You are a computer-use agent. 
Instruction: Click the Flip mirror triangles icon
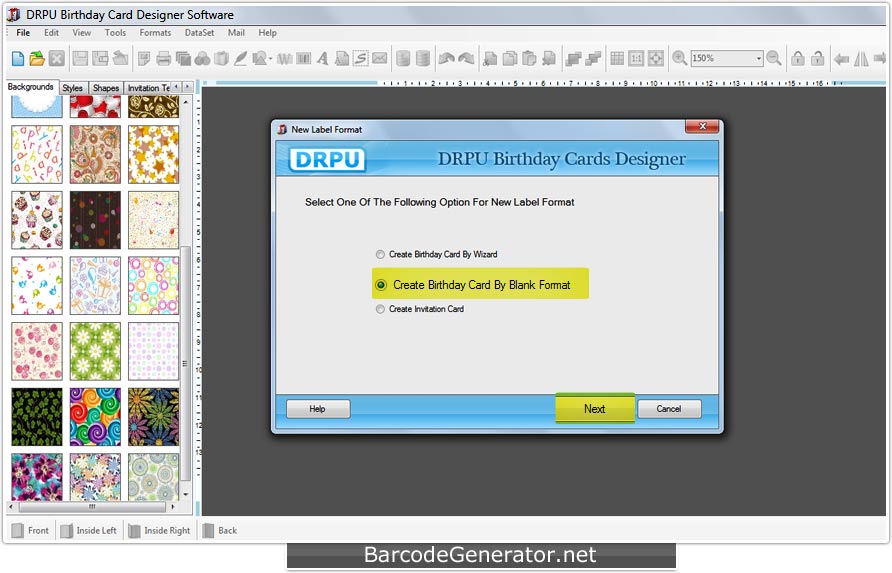[861, 58]
